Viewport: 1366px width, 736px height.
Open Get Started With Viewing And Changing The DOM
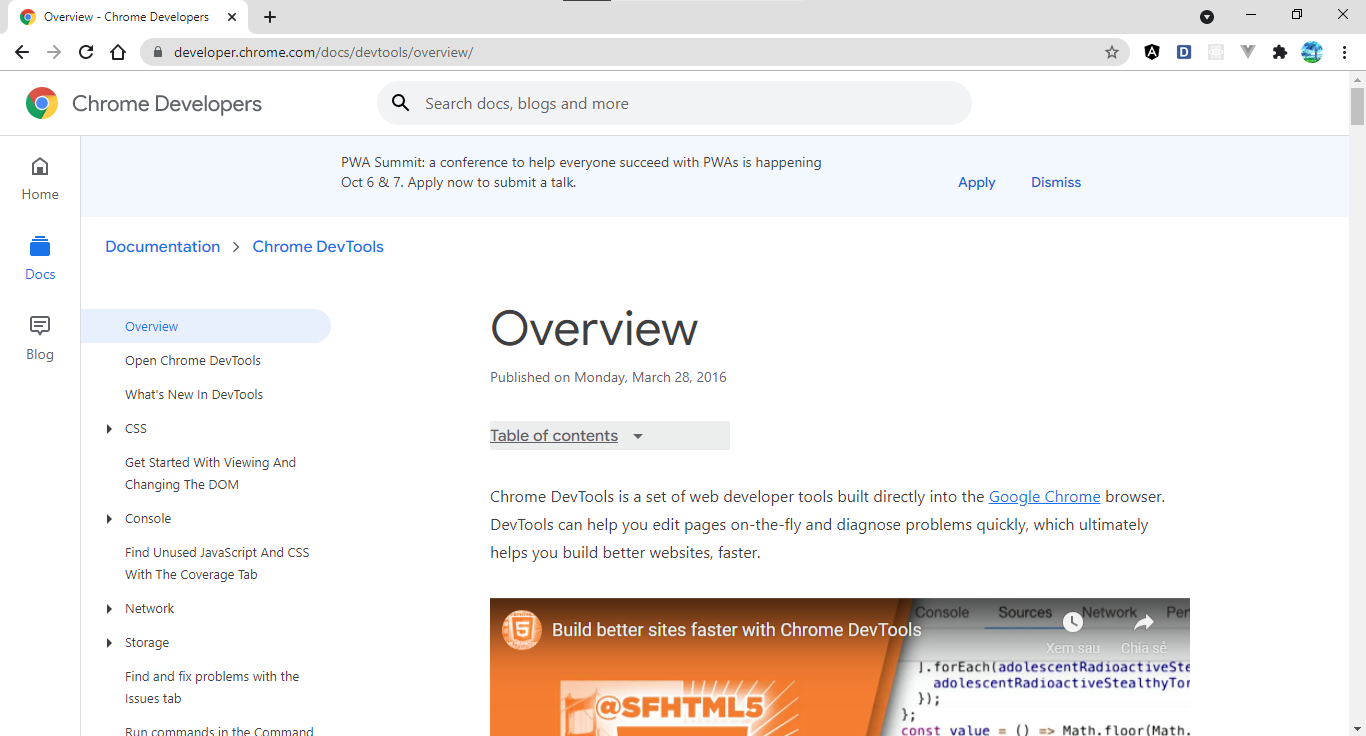tap(210, 474)
